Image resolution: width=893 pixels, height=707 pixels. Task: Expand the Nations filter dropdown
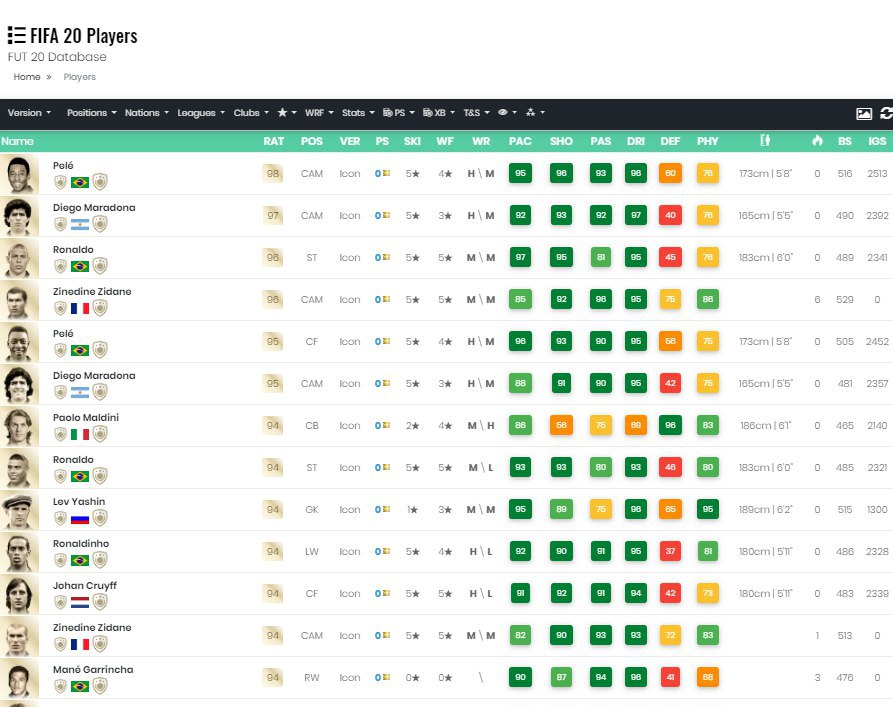147,113
